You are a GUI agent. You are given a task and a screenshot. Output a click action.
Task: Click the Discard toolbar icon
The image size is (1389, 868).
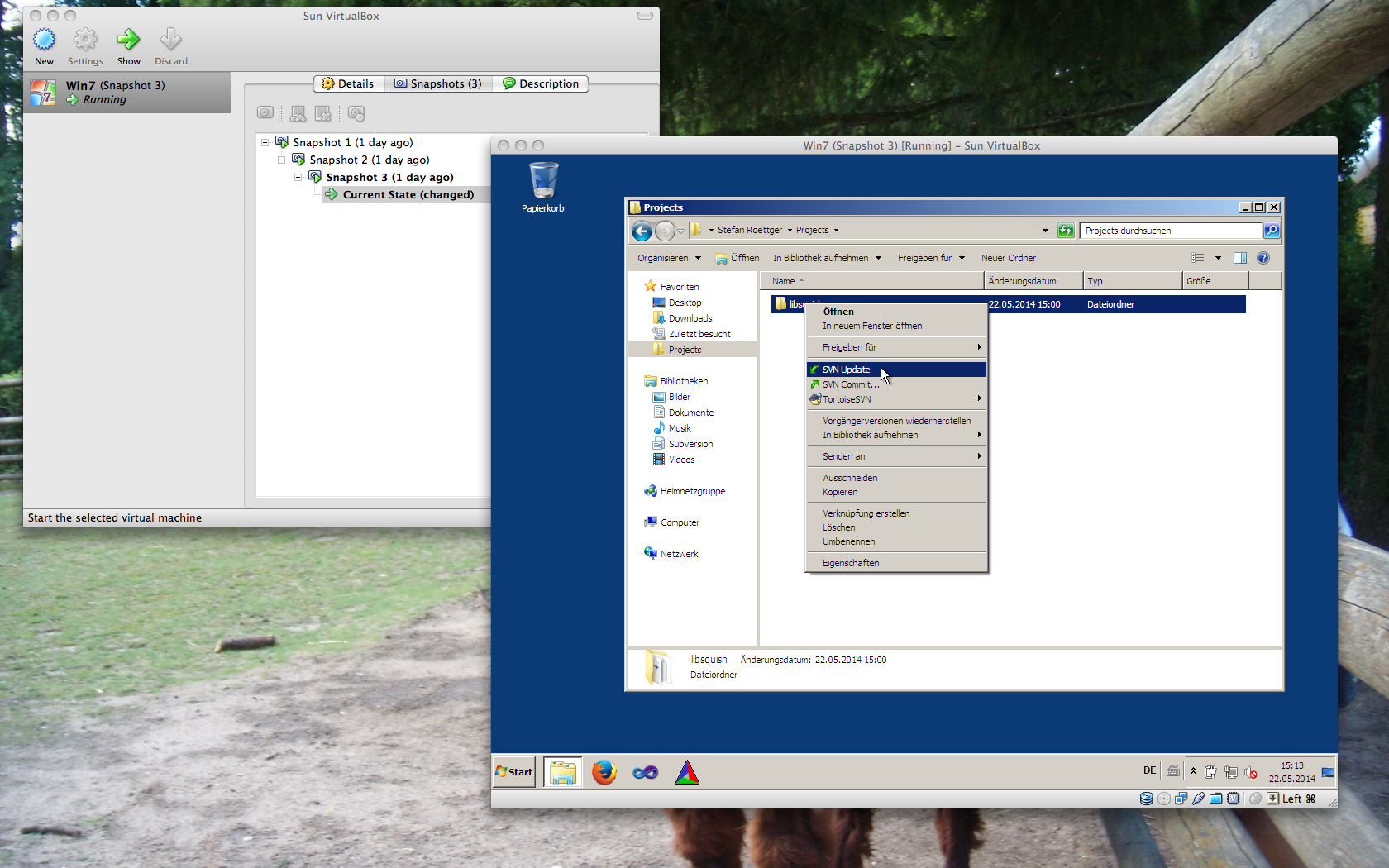pos(171,39)
